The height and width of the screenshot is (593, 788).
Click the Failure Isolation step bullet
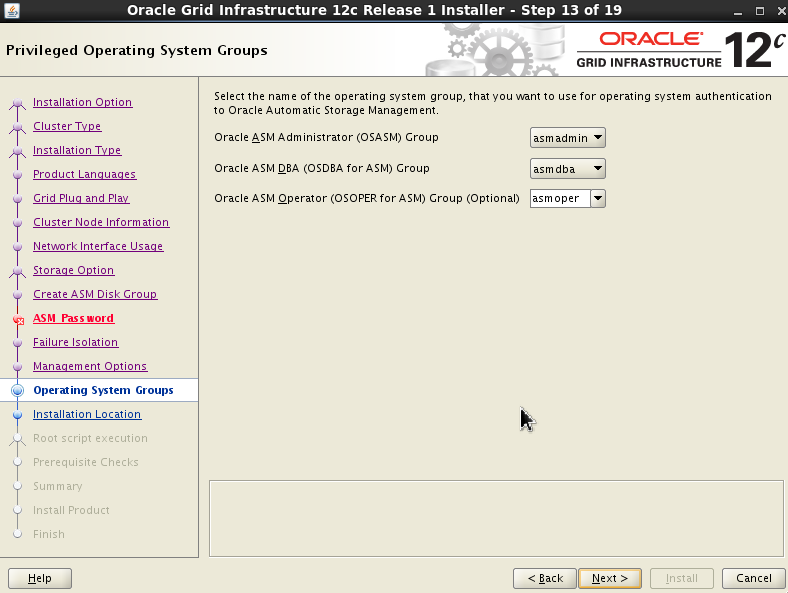18,343
